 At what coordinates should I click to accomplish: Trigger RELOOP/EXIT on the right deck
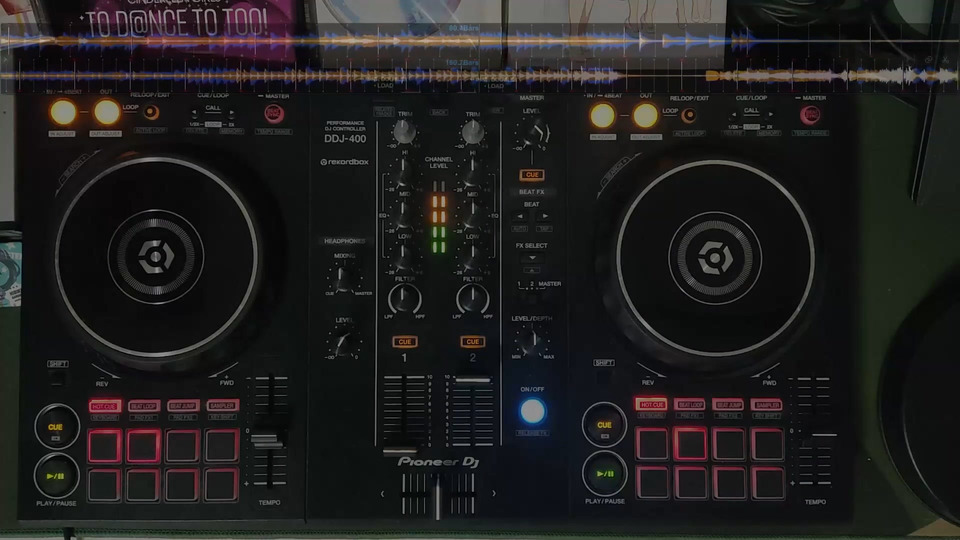[x=689, y=115]
